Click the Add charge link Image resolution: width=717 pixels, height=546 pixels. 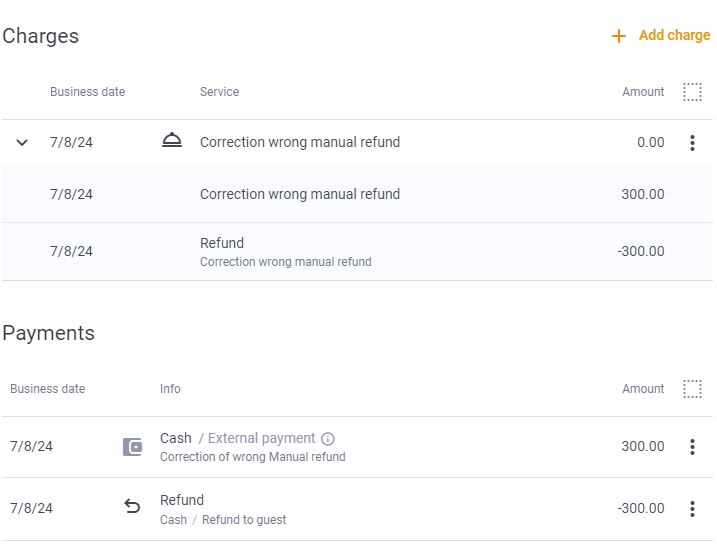point(674,35)
